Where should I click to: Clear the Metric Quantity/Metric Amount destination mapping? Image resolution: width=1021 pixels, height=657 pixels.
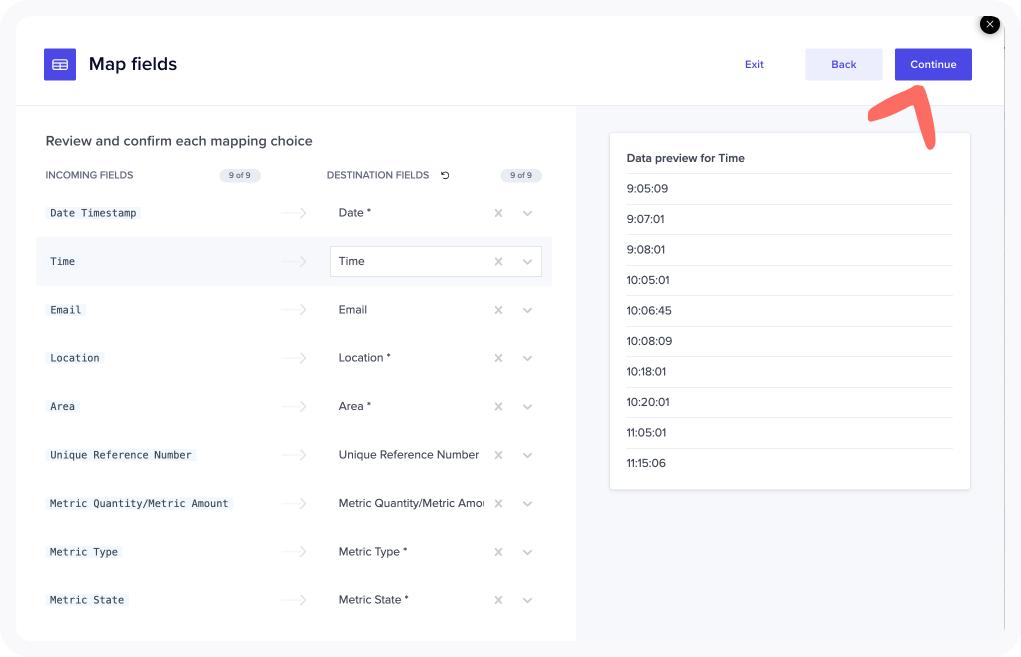point(498,503)
